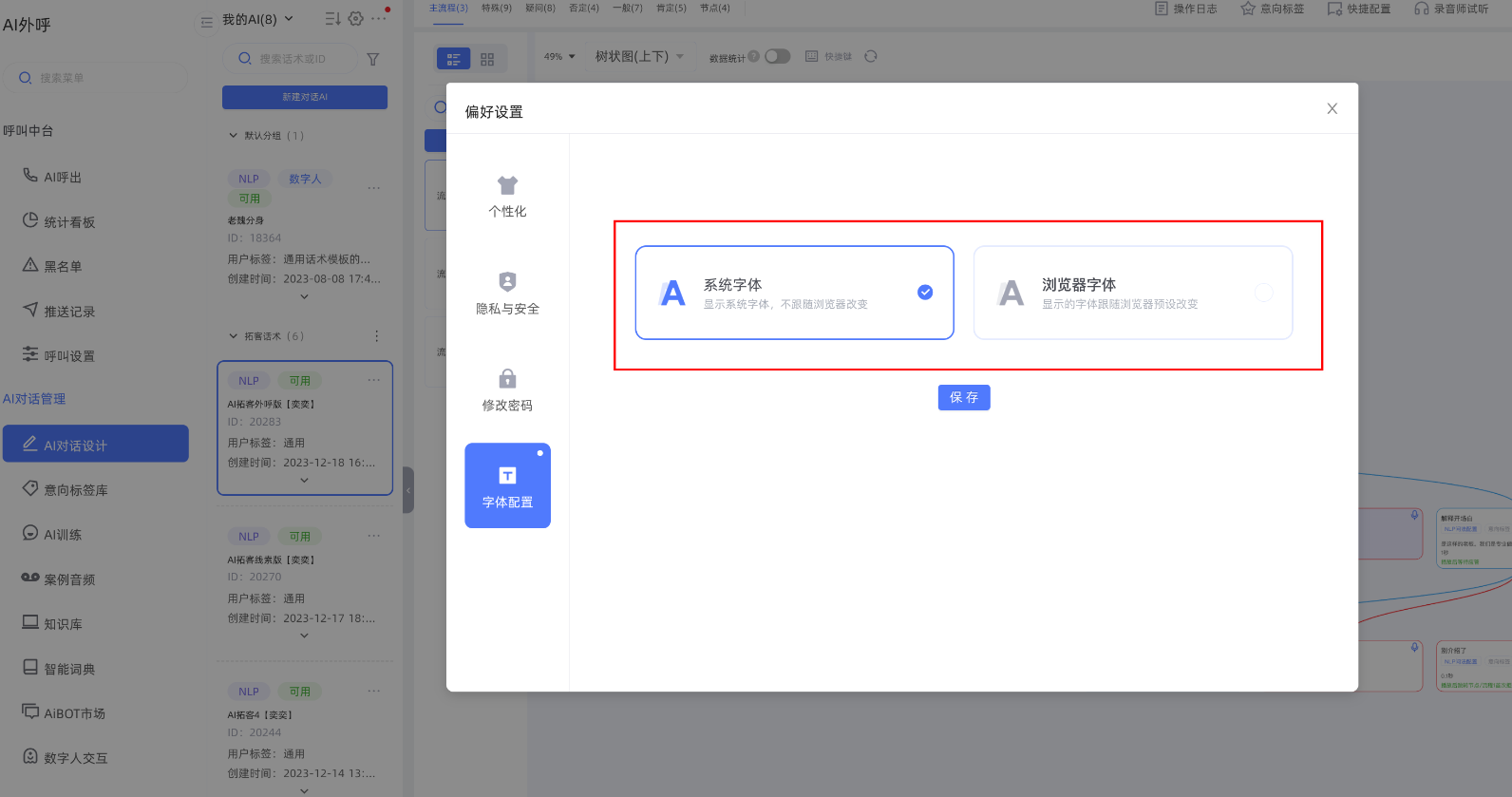Open 隐私与安全 privacy settings section

tap(507, 294)
